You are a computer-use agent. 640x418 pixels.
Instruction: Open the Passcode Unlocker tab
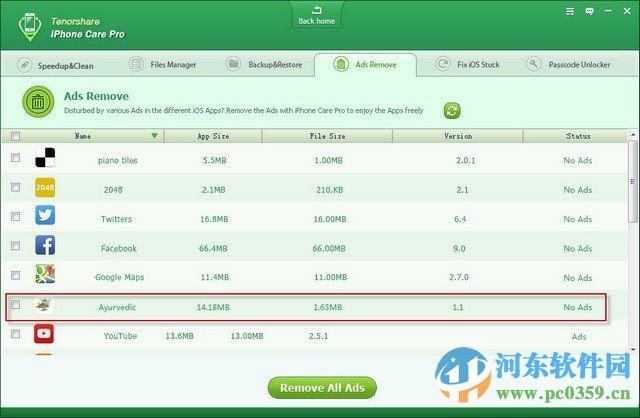568,64
